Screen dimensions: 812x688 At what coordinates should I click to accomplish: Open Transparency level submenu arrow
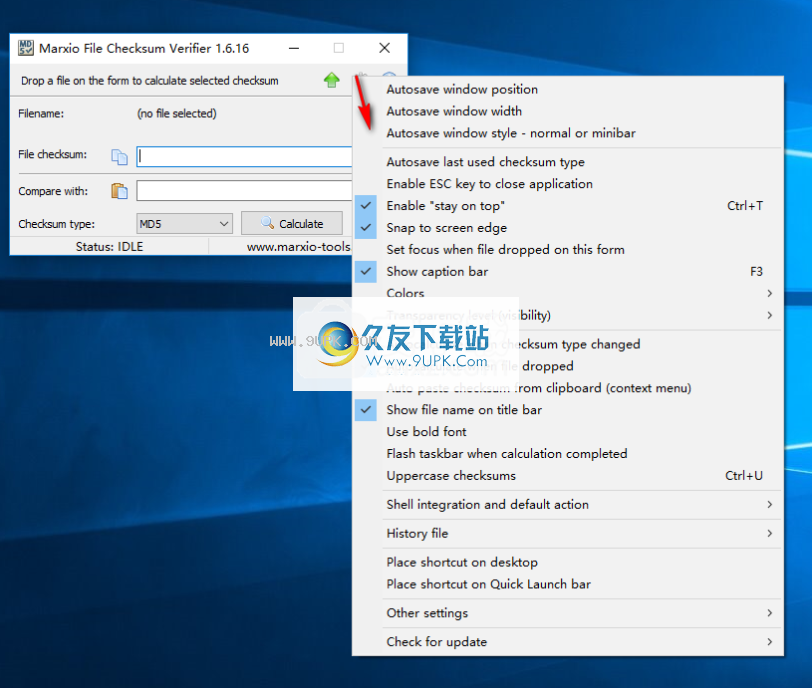point(770,315)
